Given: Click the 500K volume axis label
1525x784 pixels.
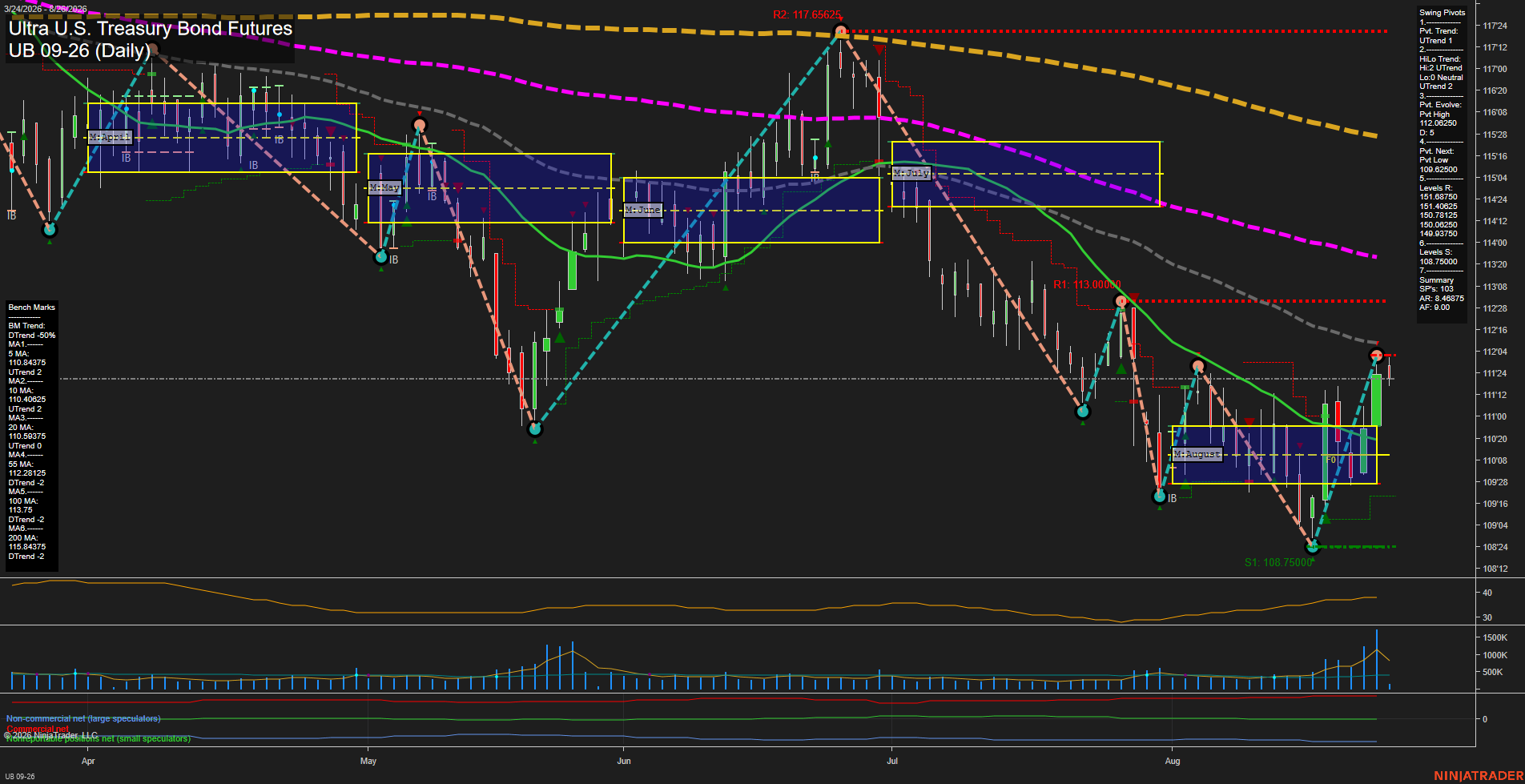Looking at the screenshot, I should tap(1493, 673).
